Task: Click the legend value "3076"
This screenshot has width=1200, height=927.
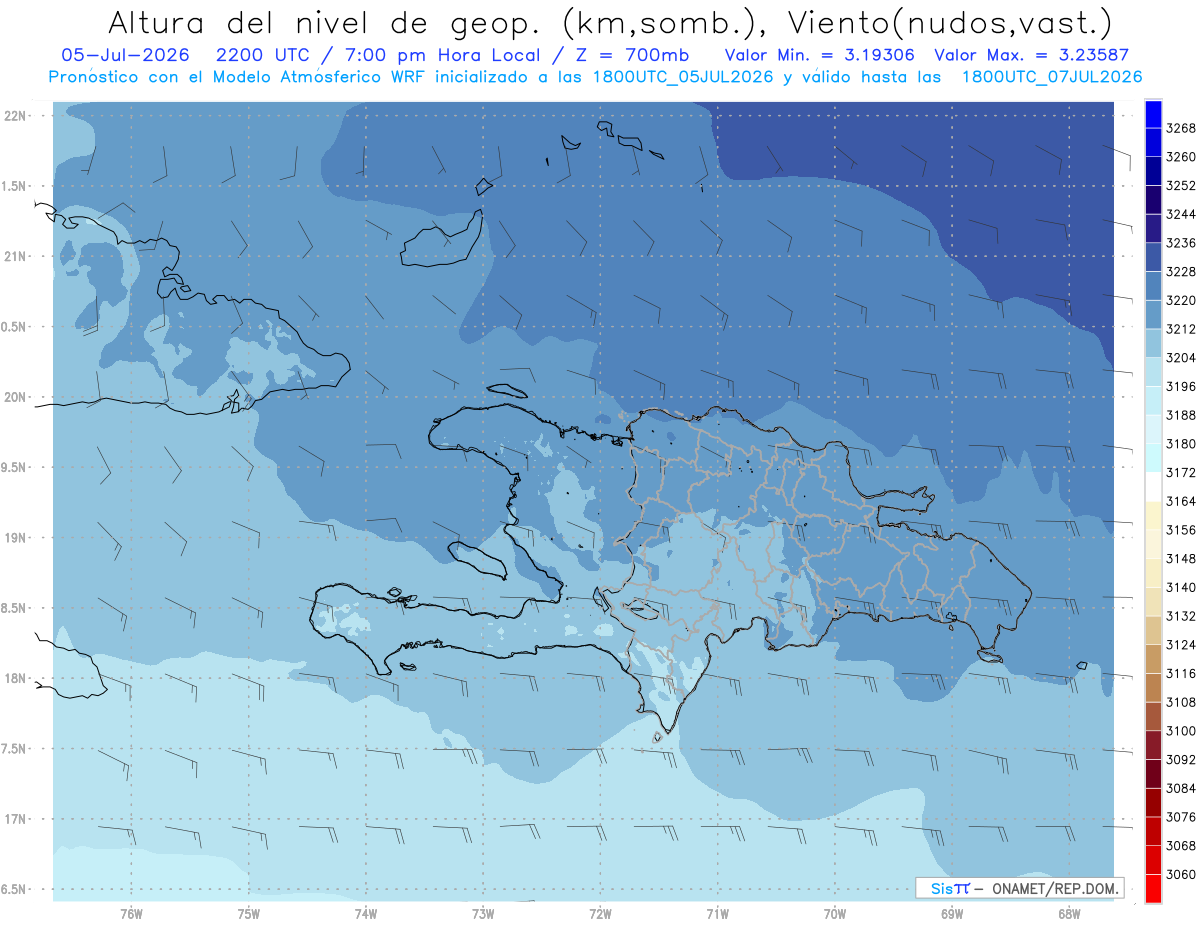Action: tap(1181, 817)
